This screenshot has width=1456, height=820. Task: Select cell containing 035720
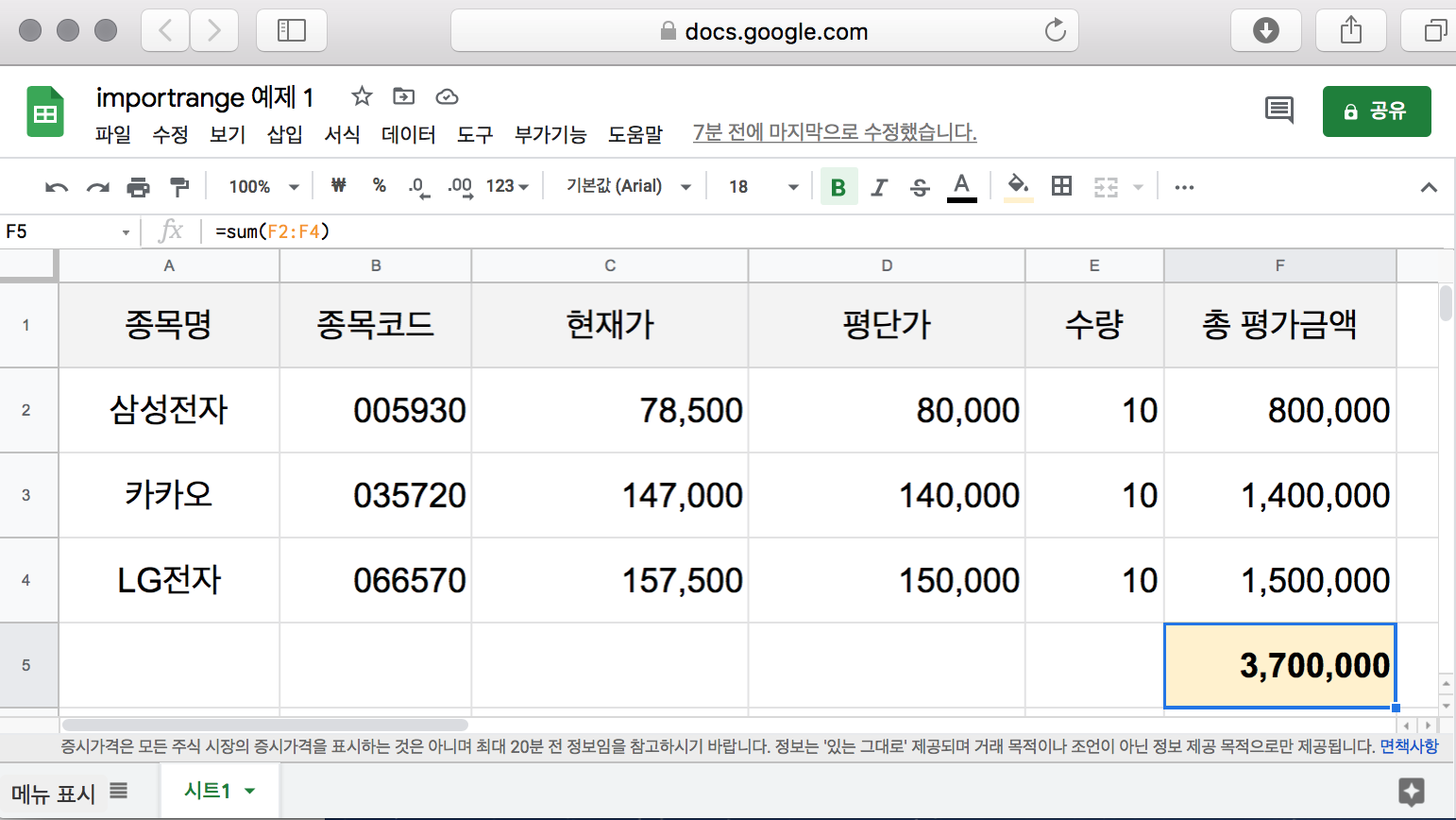(x=376, y=495)
